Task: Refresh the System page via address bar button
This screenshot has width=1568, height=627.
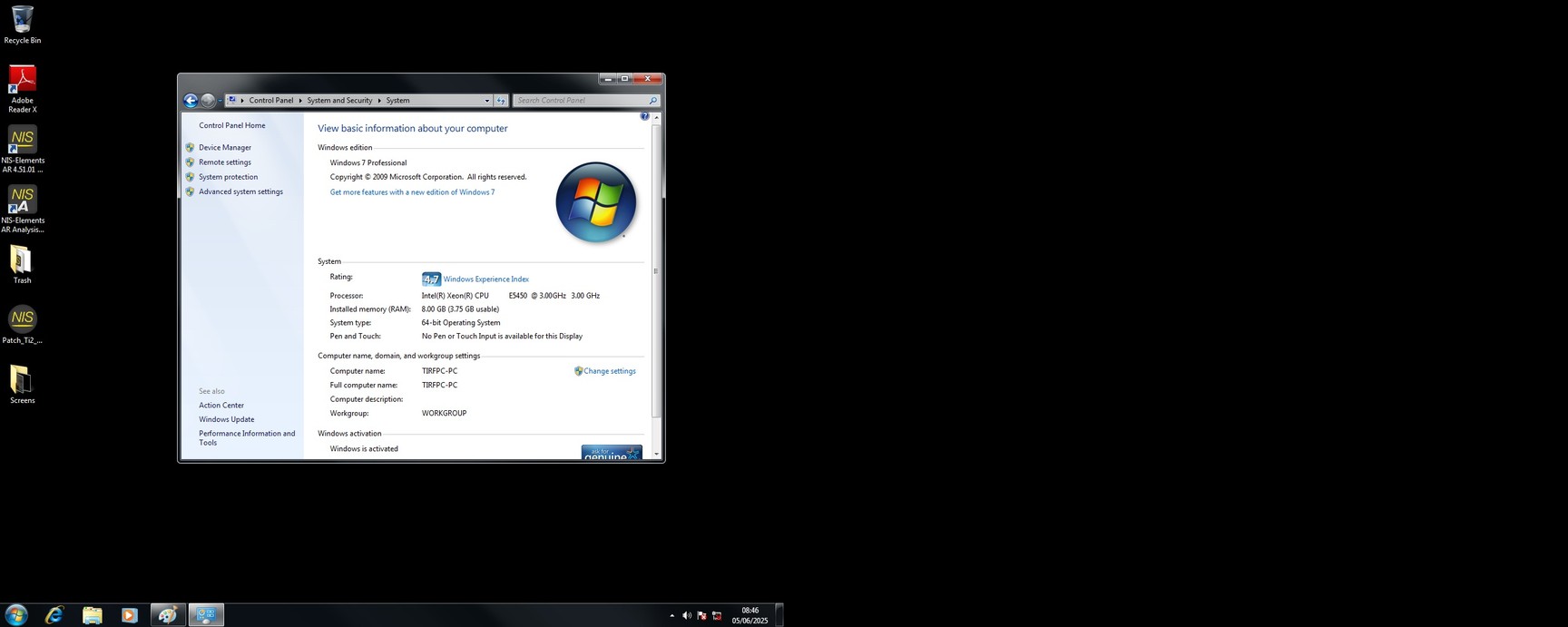Action: tap(501, 101)
